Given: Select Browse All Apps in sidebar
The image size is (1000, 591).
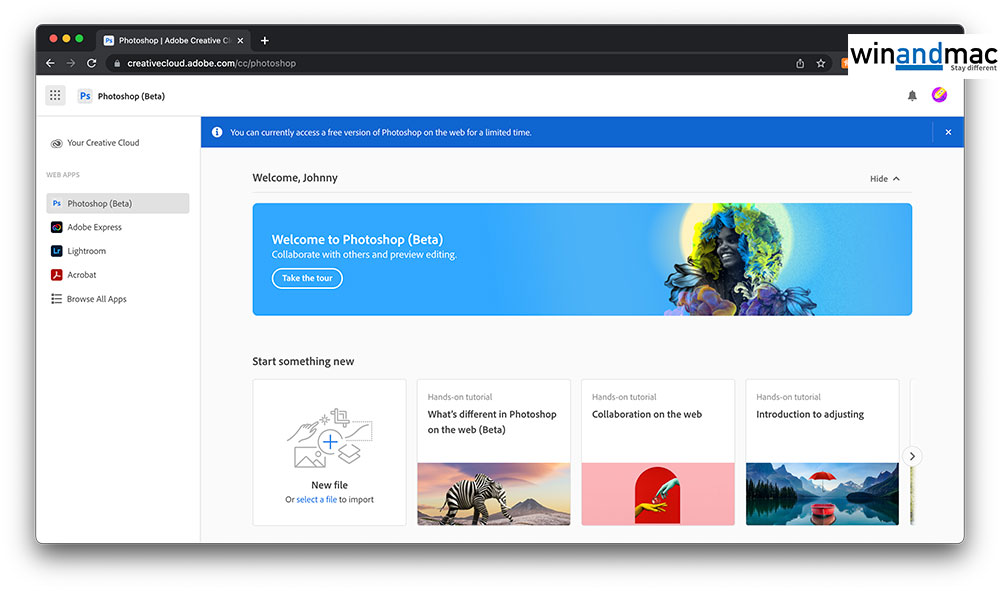Looking at the screenshot, I should click(x=96, y=299).
